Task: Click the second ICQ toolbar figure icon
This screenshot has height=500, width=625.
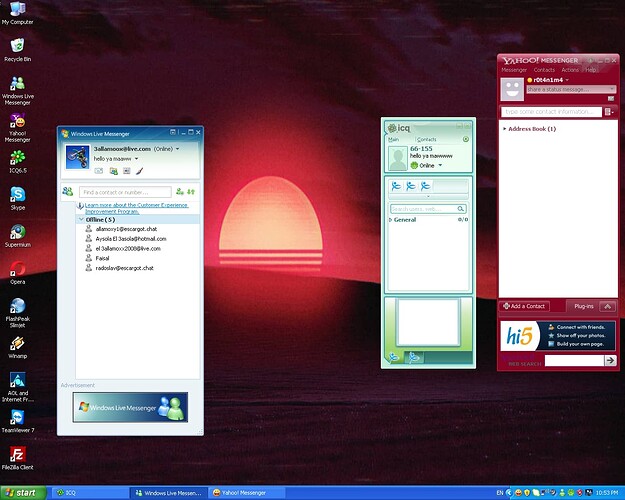Action: pyautogui.click(x=411, y=186)
